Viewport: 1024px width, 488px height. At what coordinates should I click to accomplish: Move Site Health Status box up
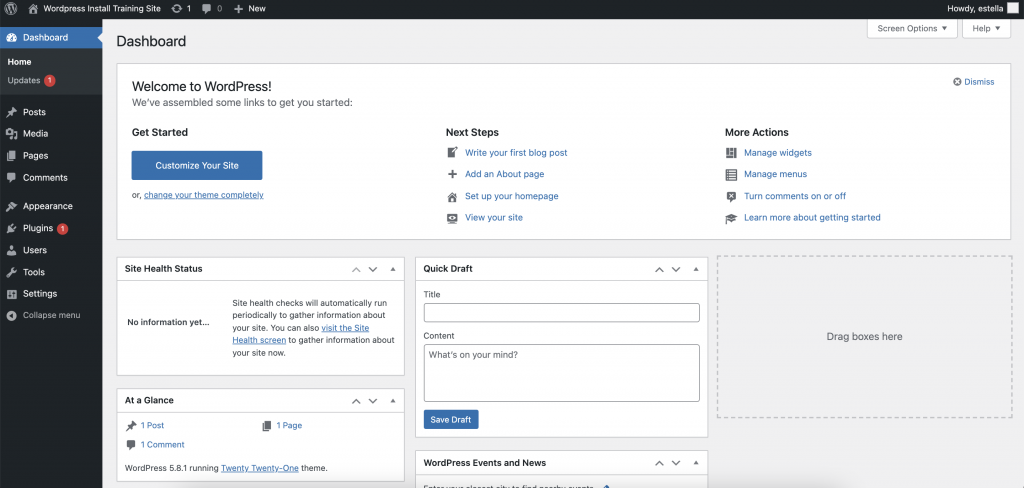click(x=356, y=269)
